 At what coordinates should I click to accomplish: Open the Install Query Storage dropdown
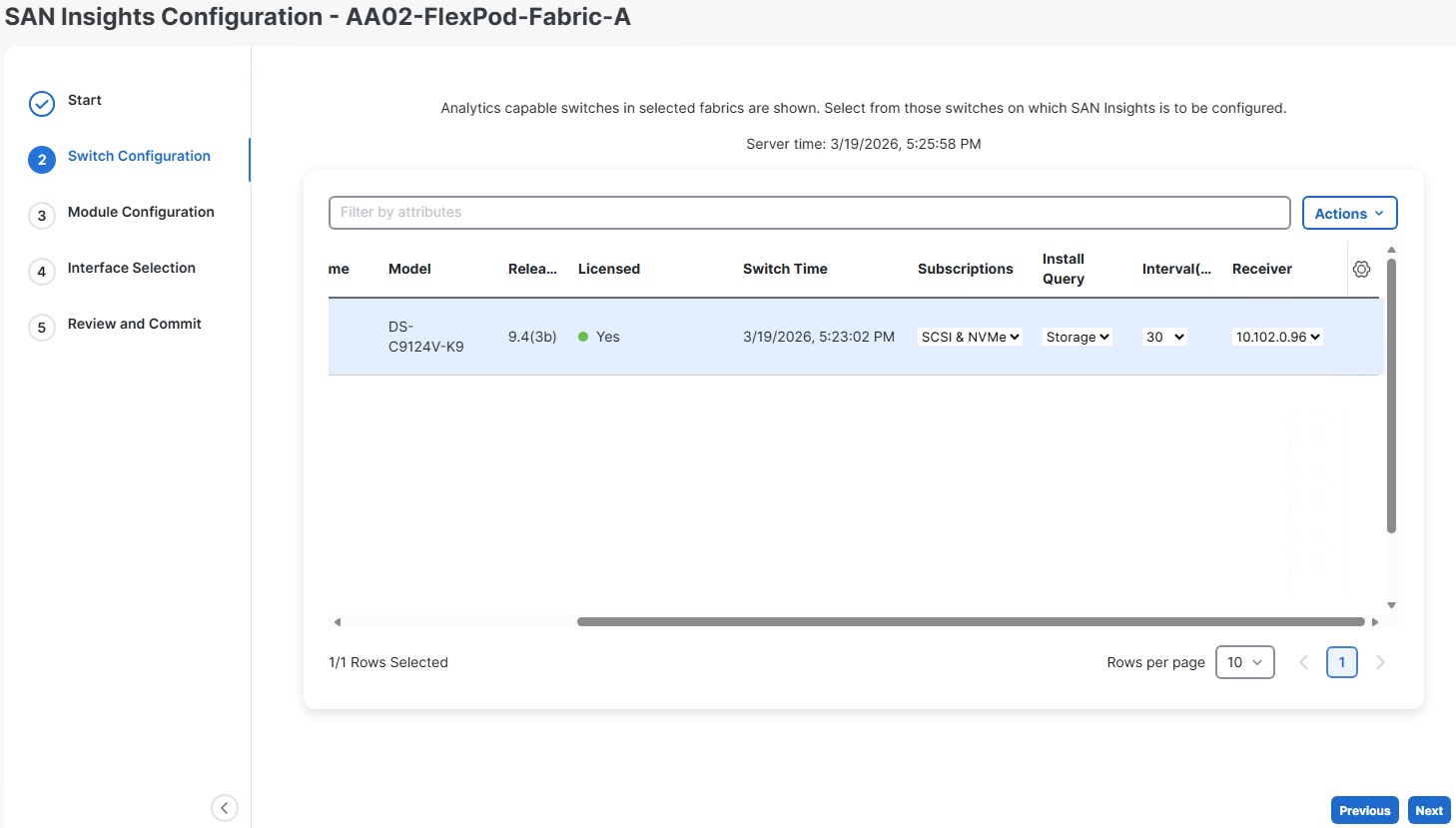(1078, 337)
